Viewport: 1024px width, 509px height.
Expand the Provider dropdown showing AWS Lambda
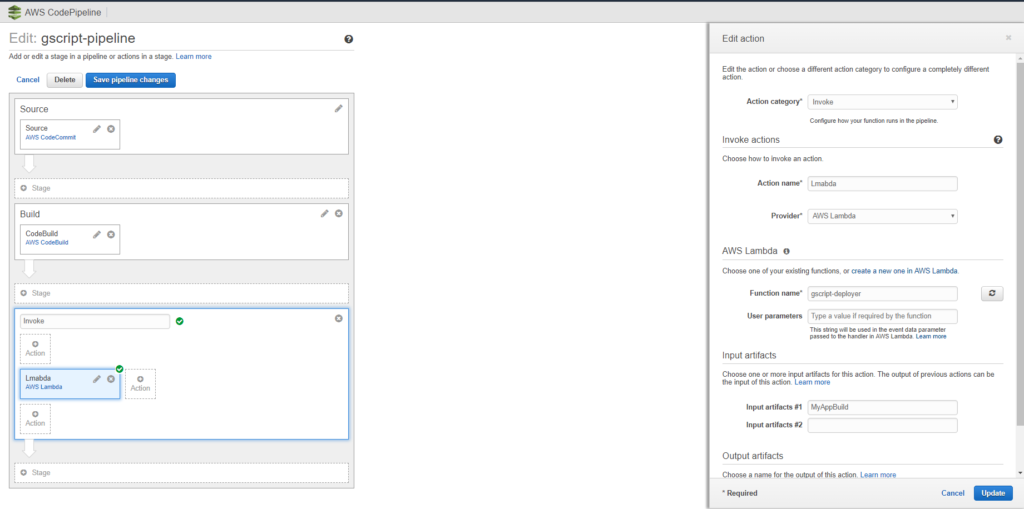pyautogui.click(x=882, y=216)
